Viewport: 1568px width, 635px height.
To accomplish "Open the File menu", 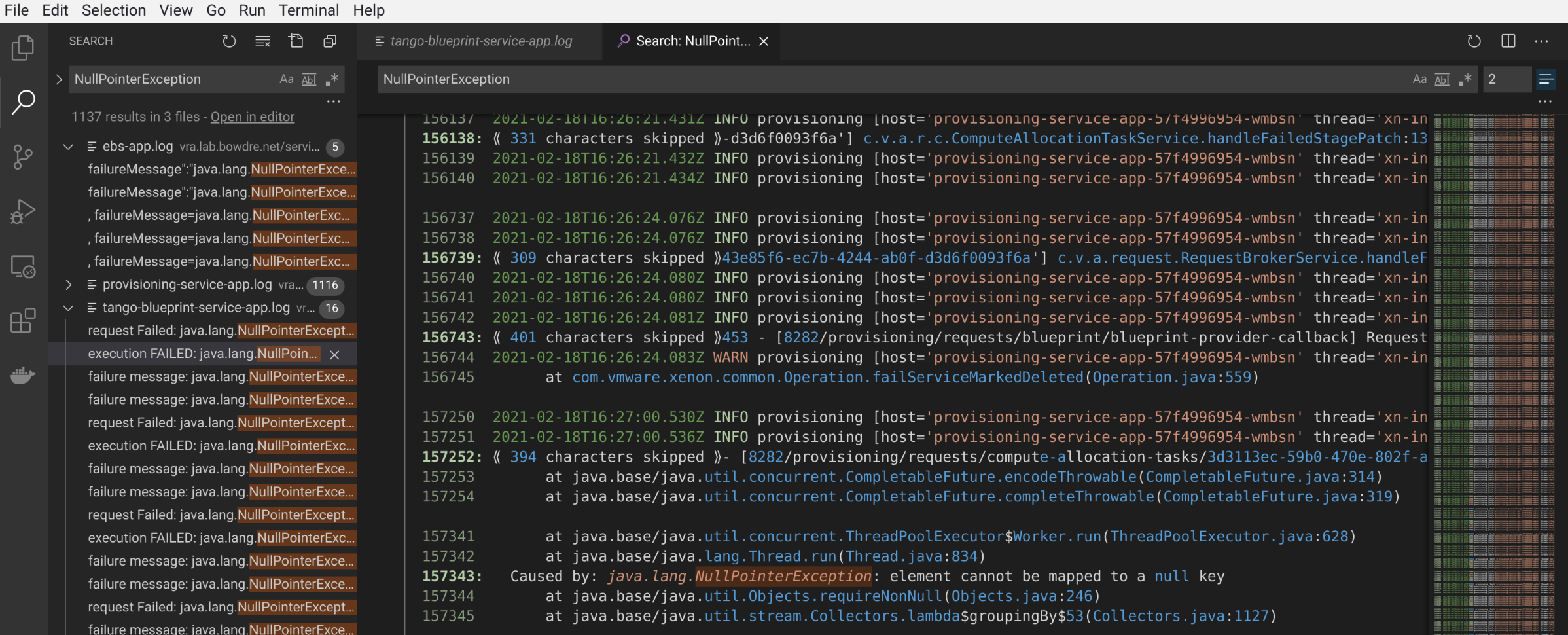I will [16, 10].
